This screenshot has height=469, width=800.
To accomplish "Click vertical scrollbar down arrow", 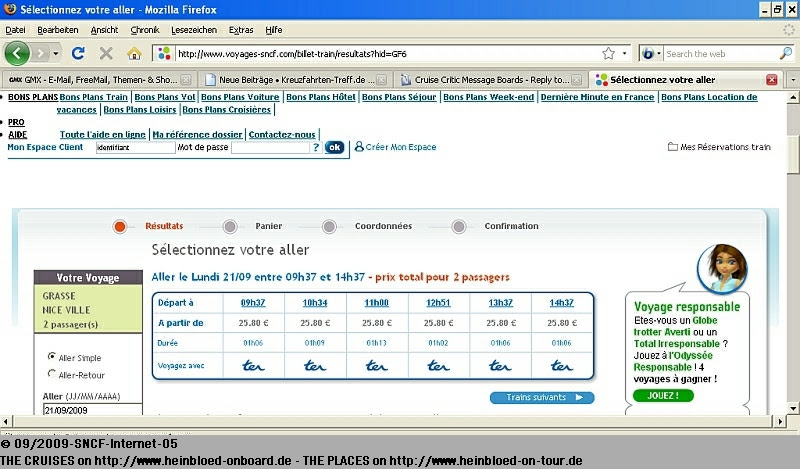I will coord(793,408).
